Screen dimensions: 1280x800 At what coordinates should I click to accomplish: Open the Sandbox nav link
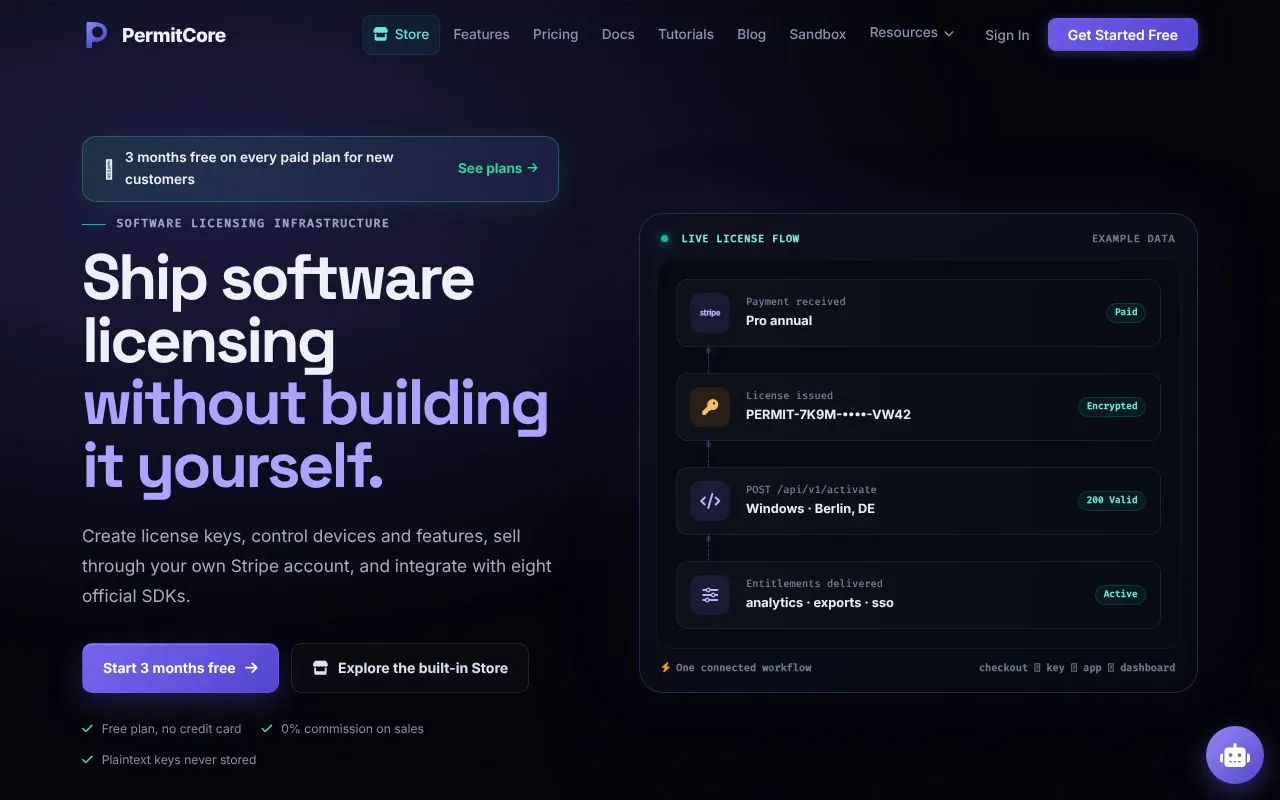click(x=818, y=34)
